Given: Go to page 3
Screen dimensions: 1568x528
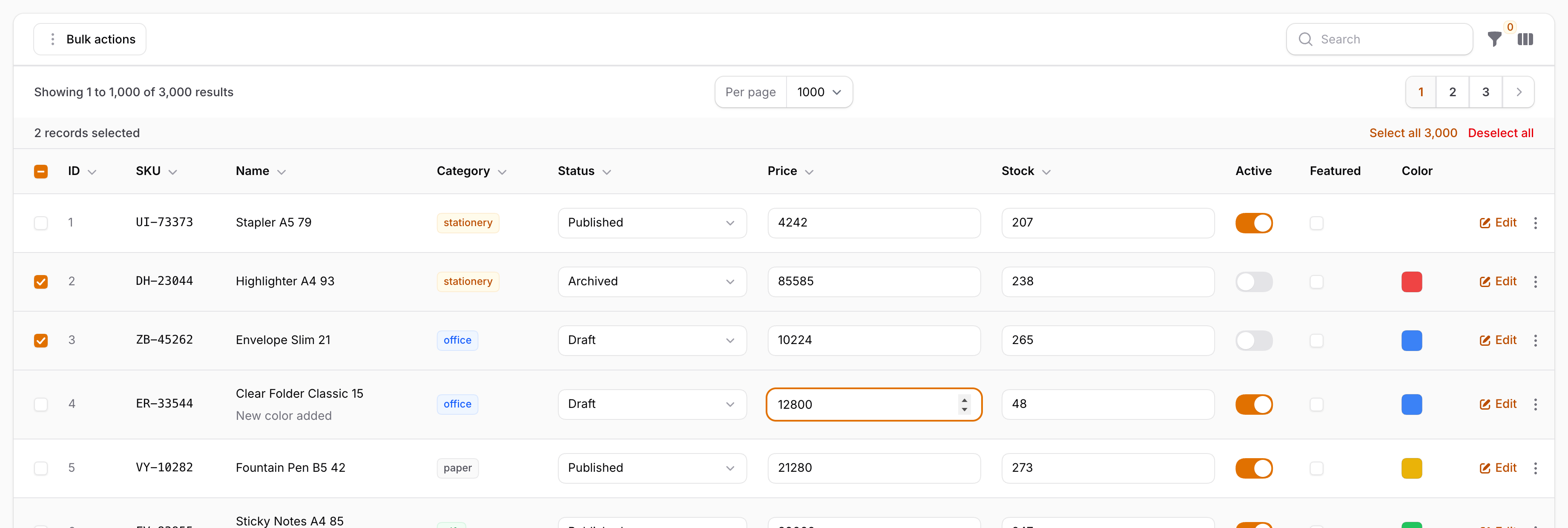Looking at the screenshot, I should tap(1485, 92).
